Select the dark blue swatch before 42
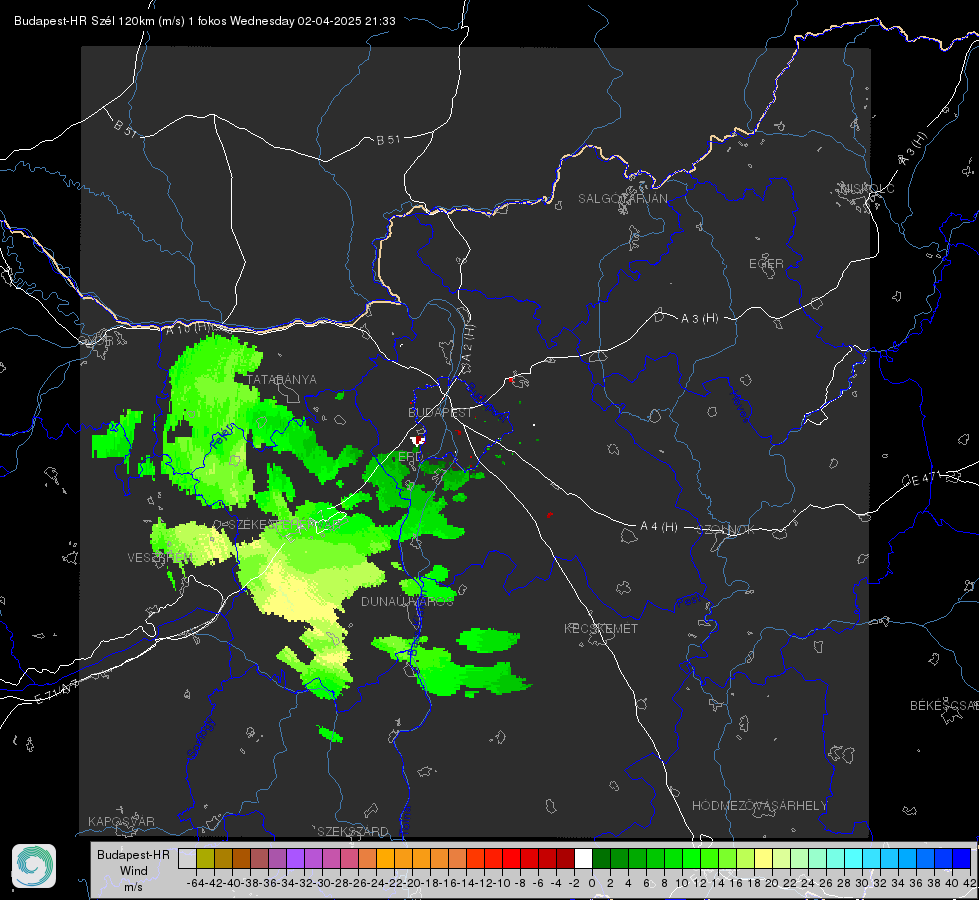The image size is (979, 900). (x=962, y=858)
